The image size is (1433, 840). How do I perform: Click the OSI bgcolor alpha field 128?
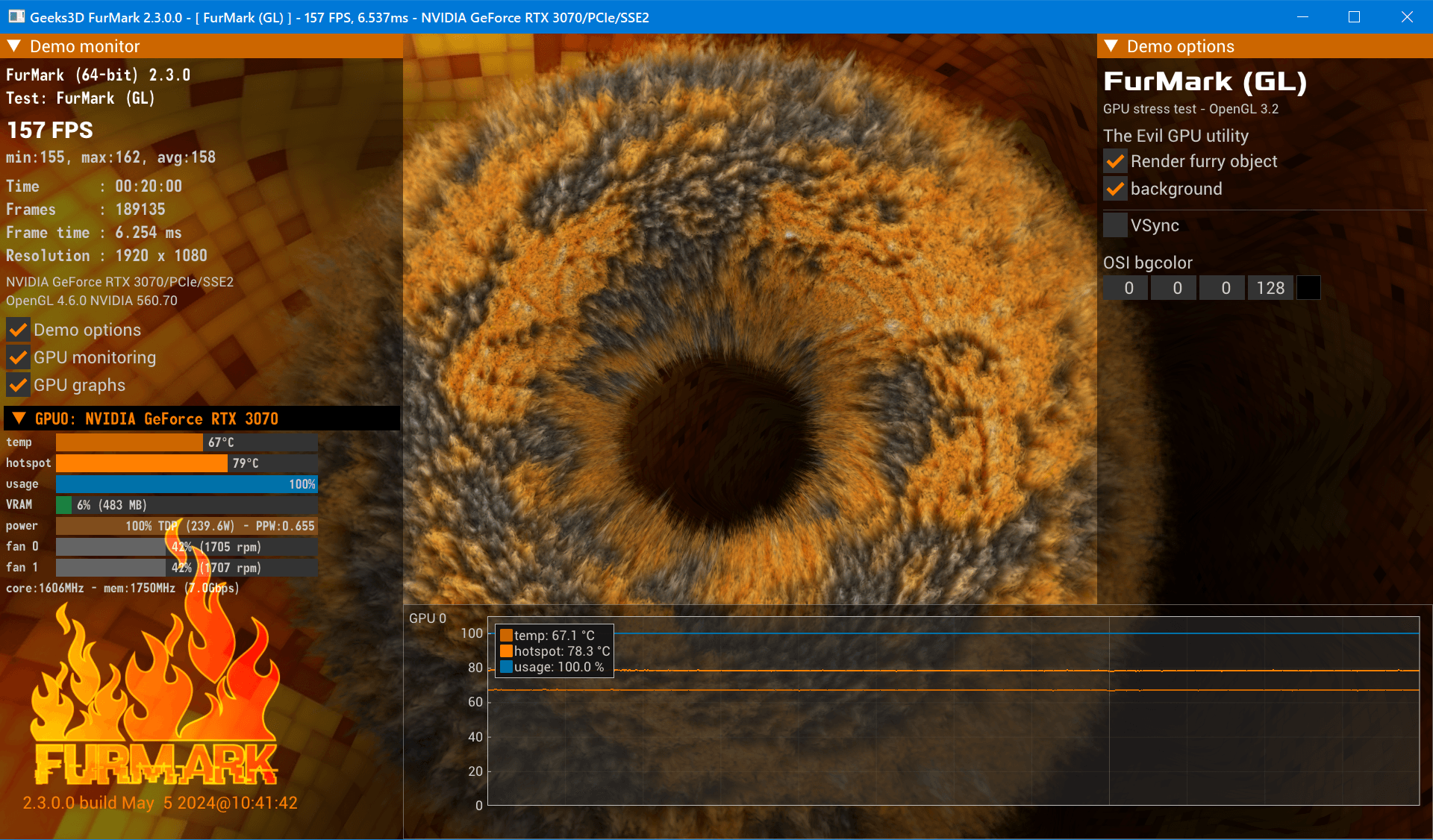(x=1270, y=288)
